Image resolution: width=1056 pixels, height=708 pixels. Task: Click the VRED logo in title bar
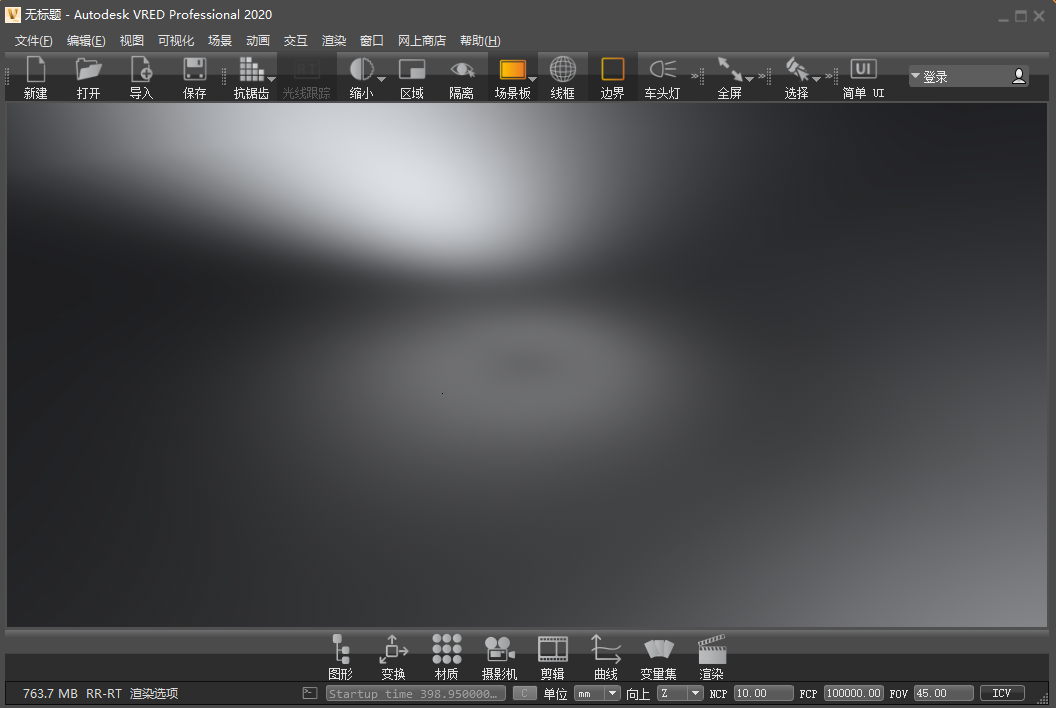(12, 14)
